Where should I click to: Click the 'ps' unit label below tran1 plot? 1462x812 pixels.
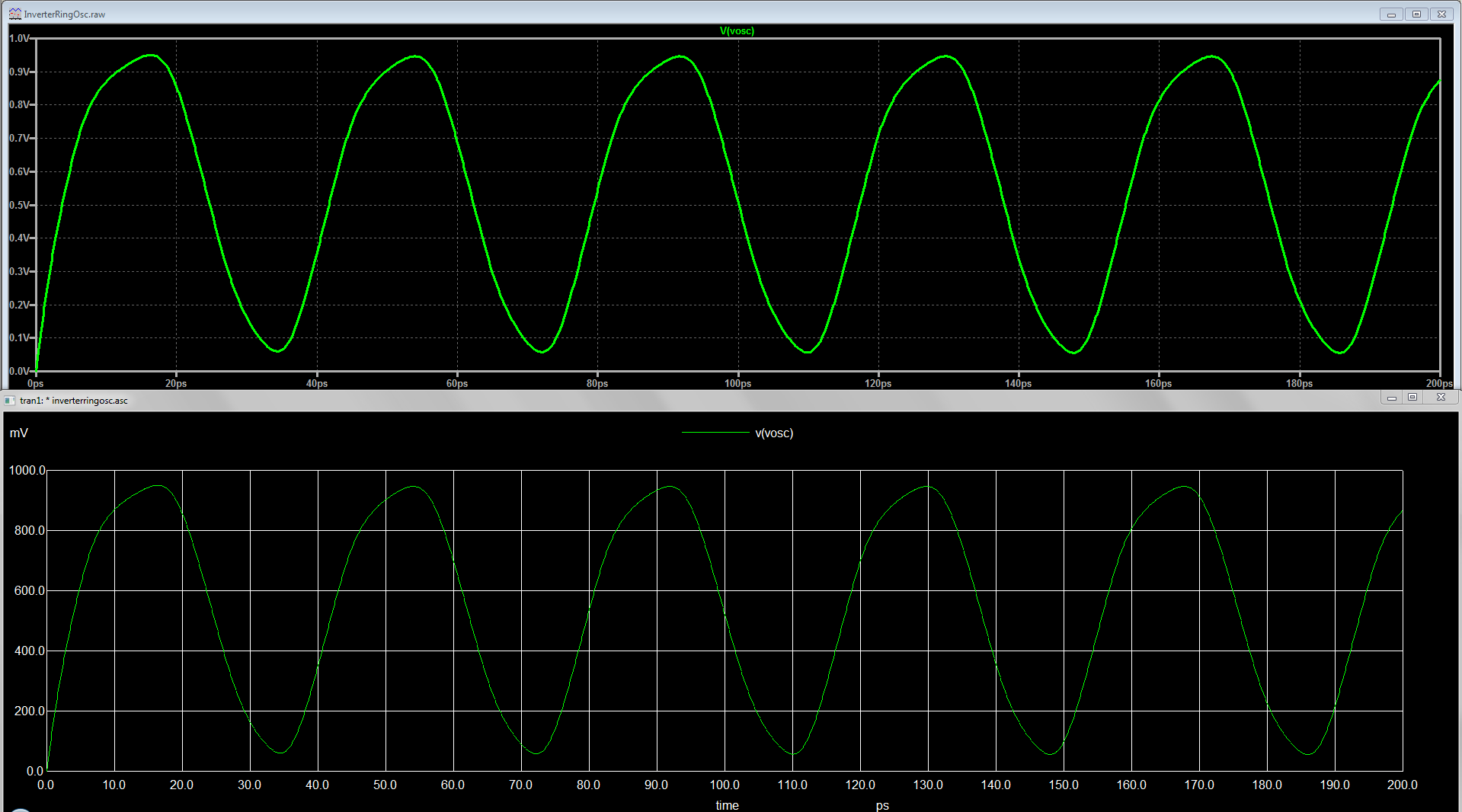click(882, 805)
